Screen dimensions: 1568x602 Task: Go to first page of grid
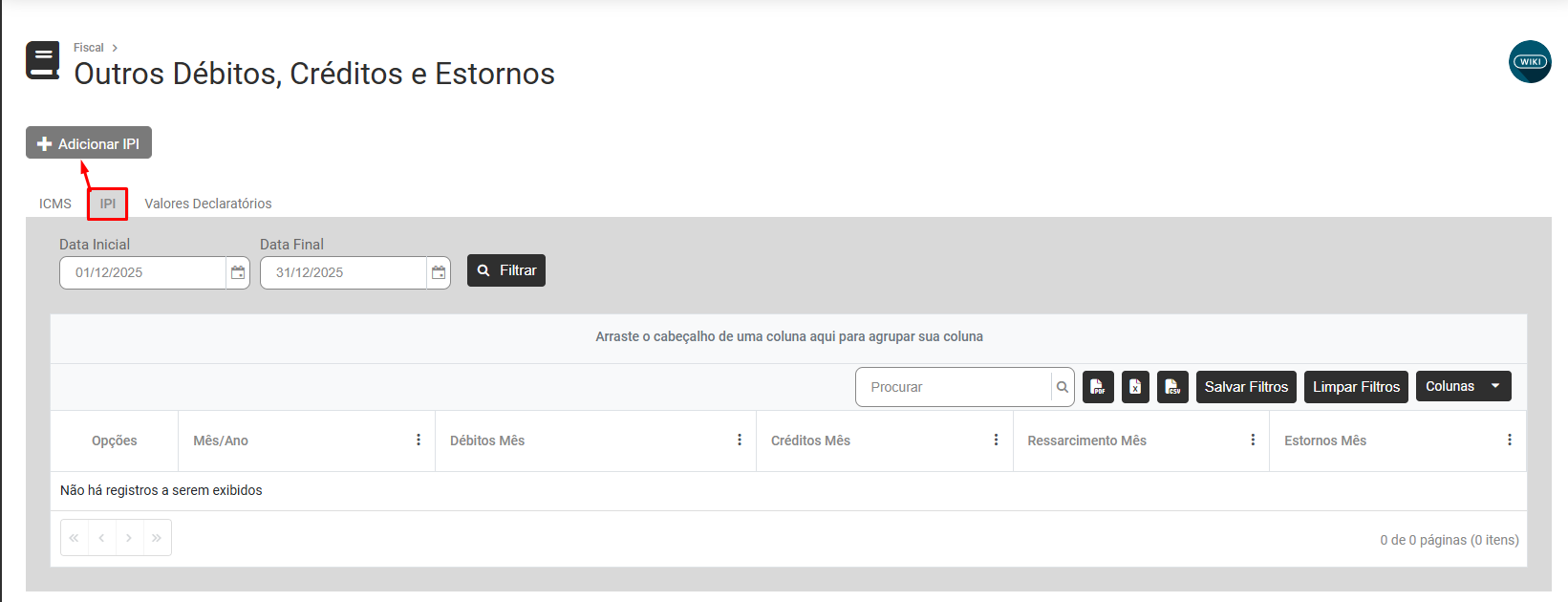[75, 538]
